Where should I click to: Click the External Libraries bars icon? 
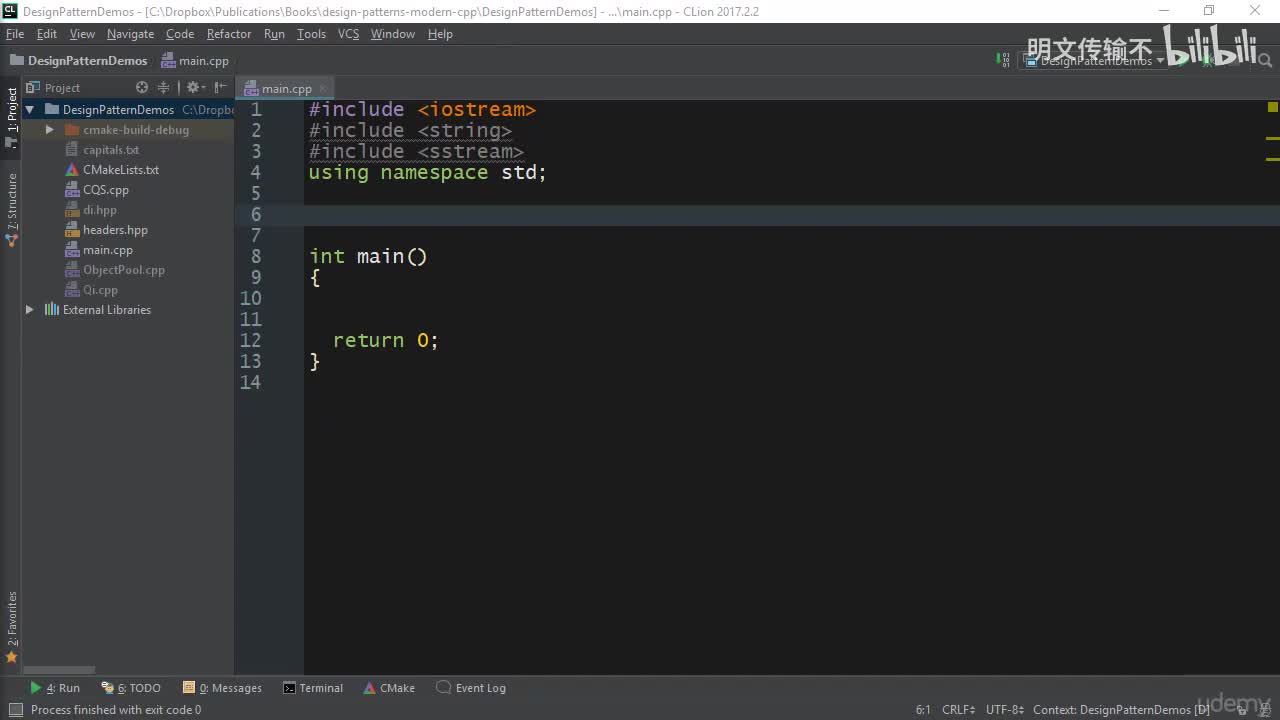tap(52, 310)
